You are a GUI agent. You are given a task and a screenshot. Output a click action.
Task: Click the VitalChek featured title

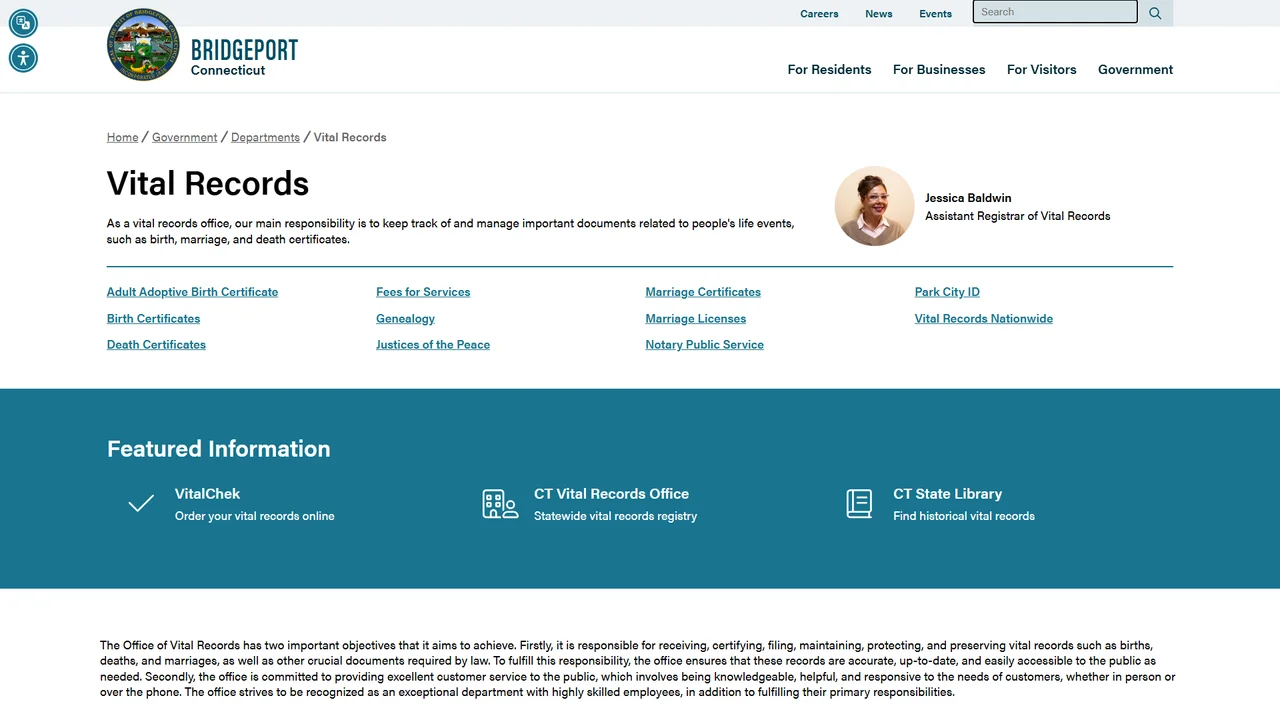coord(207,494)
